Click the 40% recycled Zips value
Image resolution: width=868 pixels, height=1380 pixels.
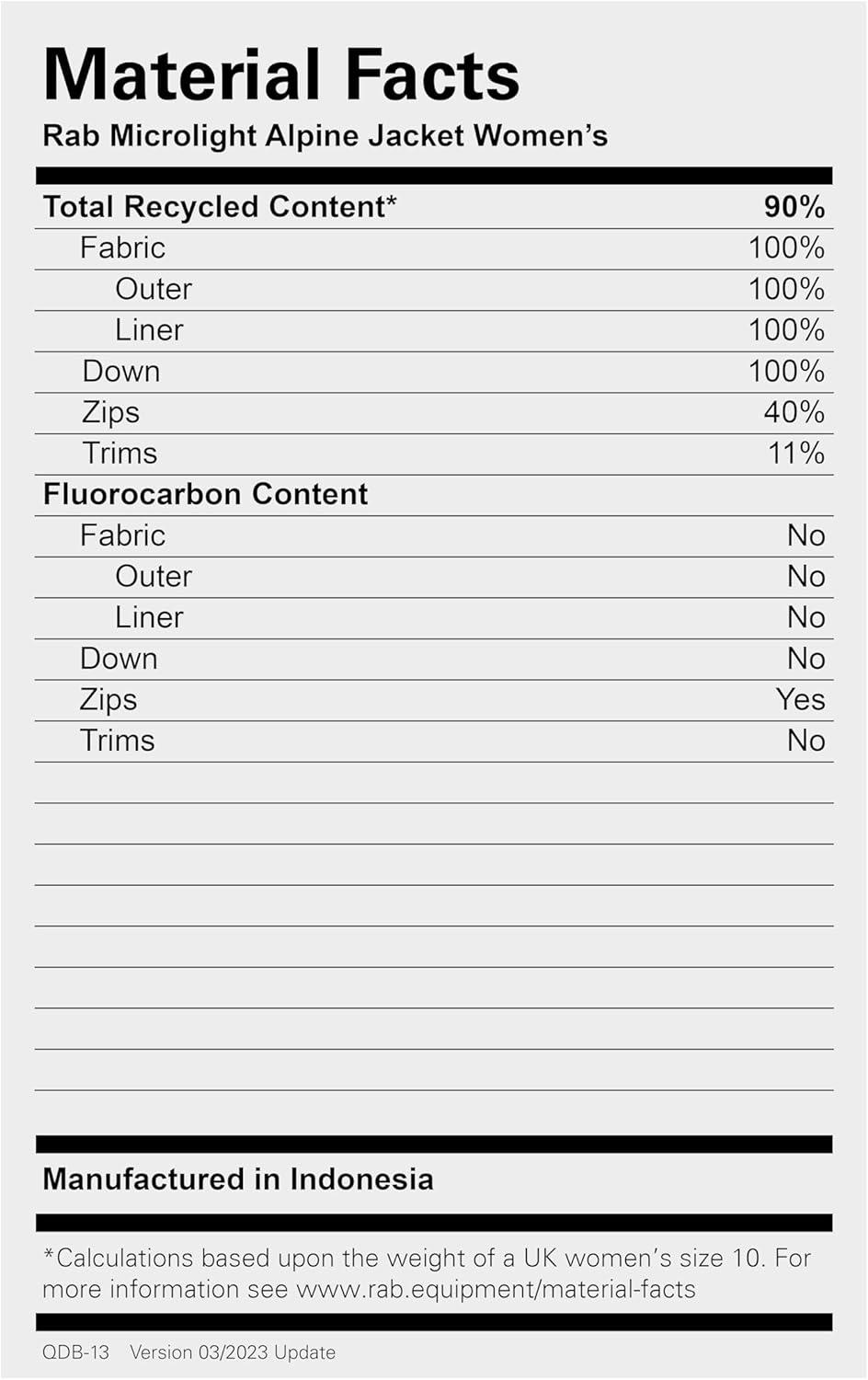click(x=794, y=412)
